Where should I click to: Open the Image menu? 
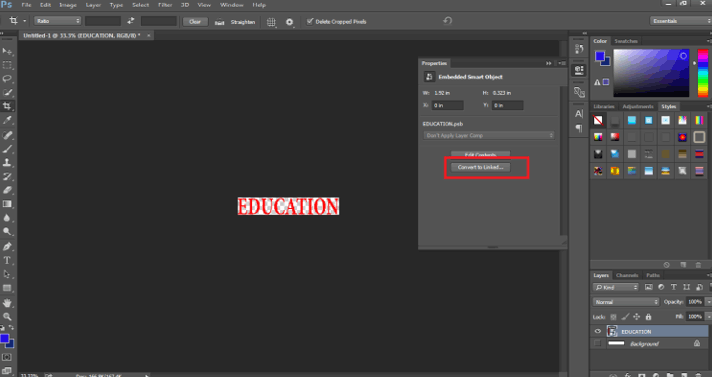coord(68,5)
